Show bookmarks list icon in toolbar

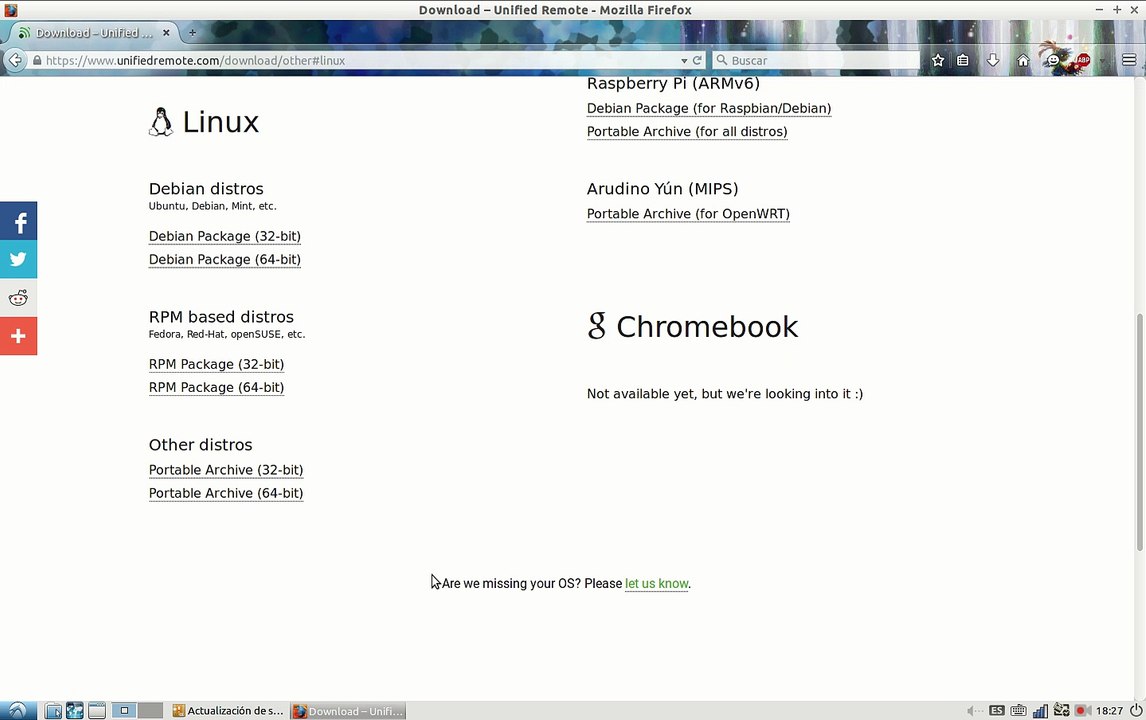[x=963, y=61]
